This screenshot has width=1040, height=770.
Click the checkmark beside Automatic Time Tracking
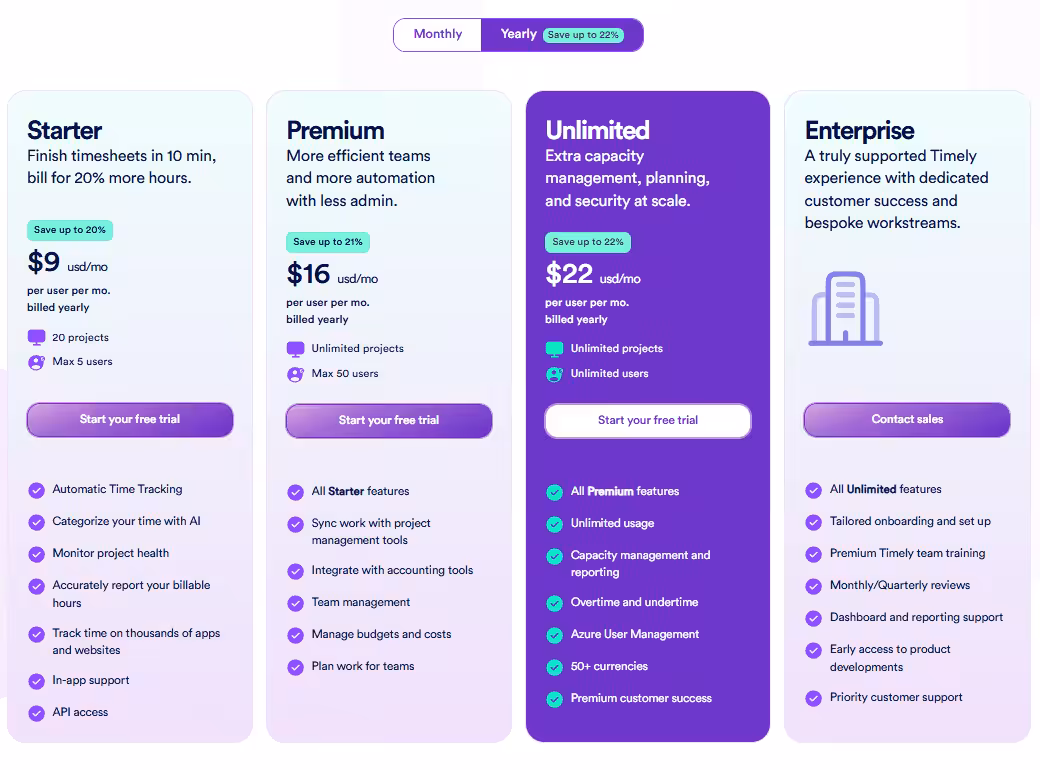pos(37,490)
